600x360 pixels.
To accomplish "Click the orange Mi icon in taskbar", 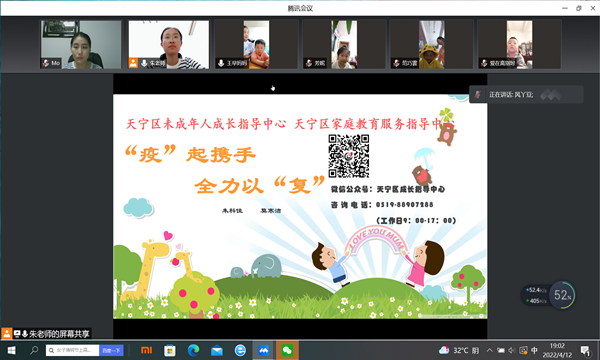I will pyautogui.click(x=146, y=350).
